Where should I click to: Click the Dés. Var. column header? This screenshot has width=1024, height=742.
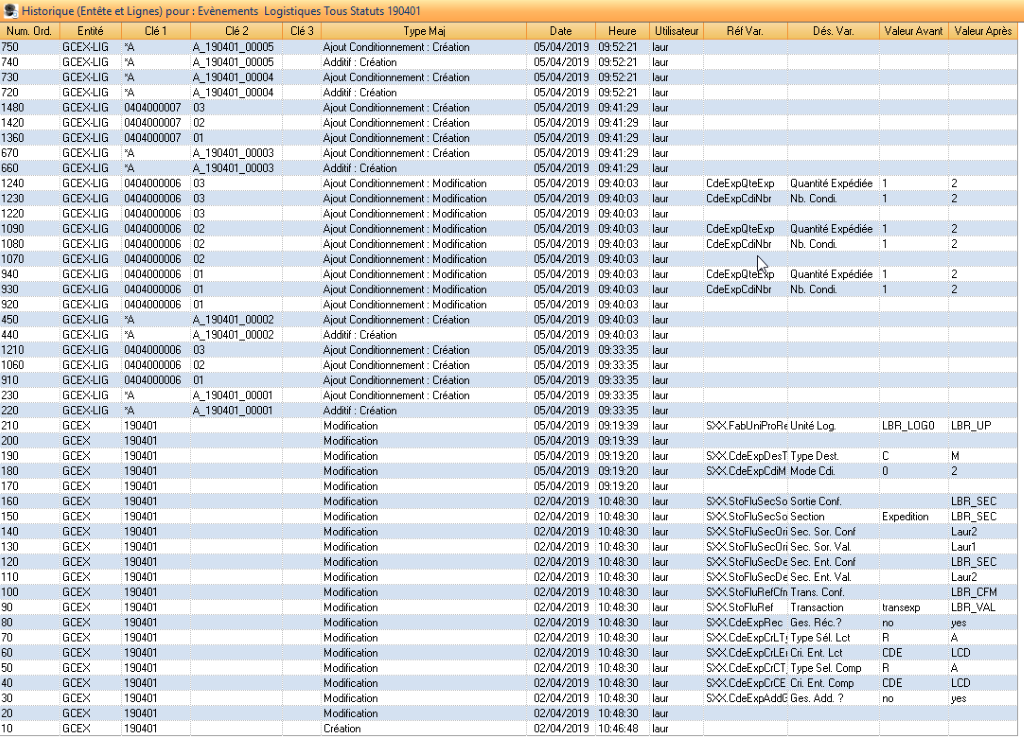tap(832, 32)
